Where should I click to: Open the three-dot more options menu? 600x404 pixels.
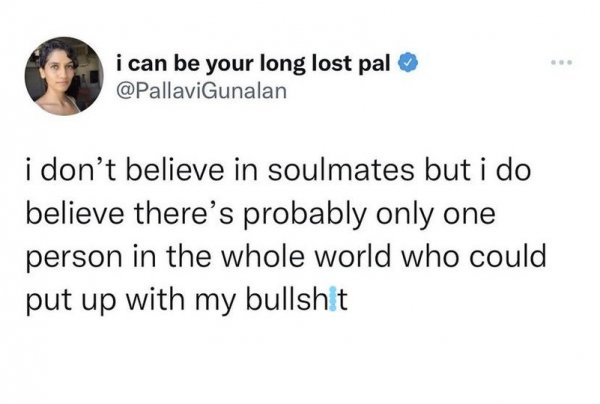click(567, 63)
